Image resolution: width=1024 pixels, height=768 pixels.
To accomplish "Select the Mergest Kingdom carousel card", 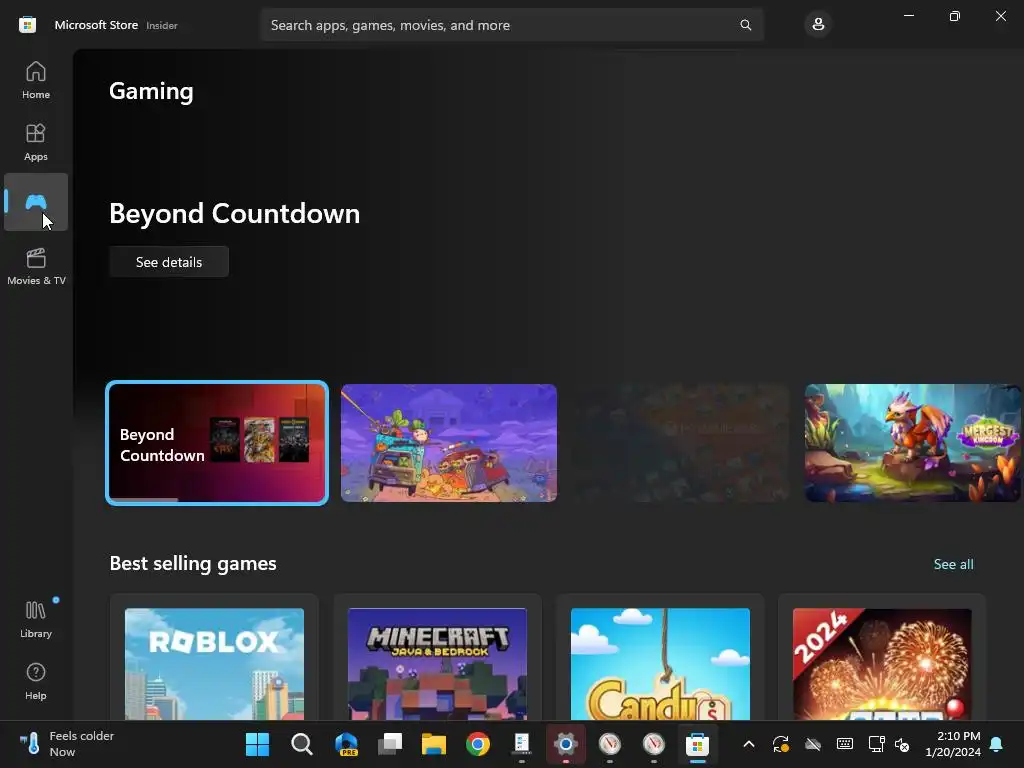I will click(x=913, y=443).
